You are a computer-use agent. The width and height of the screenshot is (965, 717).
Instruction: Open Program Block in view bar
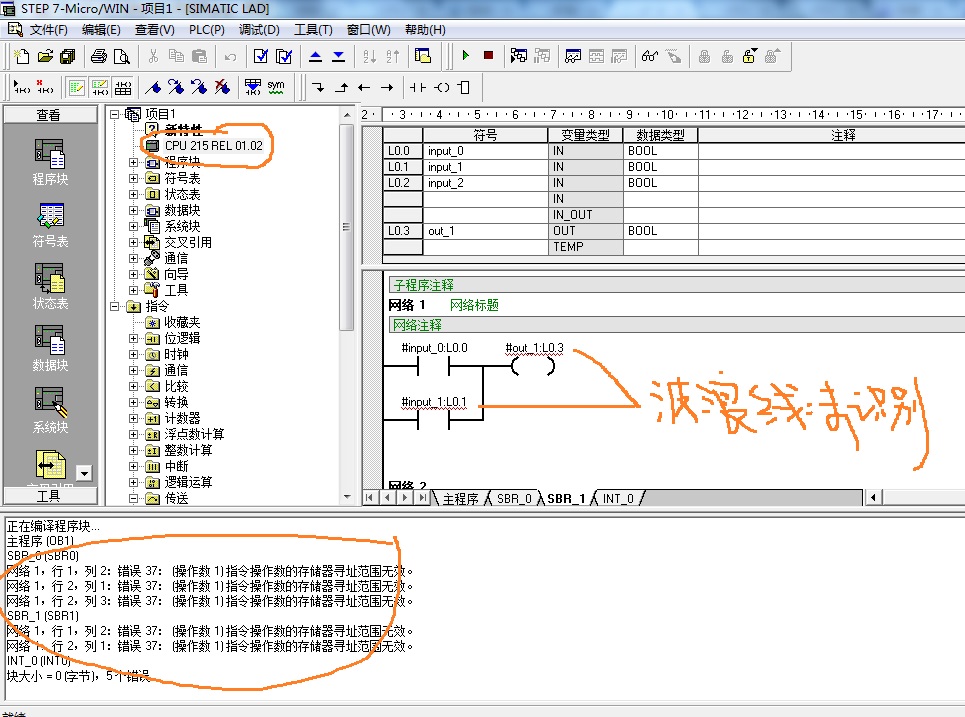pyautogui.click(x=50, y=161)
